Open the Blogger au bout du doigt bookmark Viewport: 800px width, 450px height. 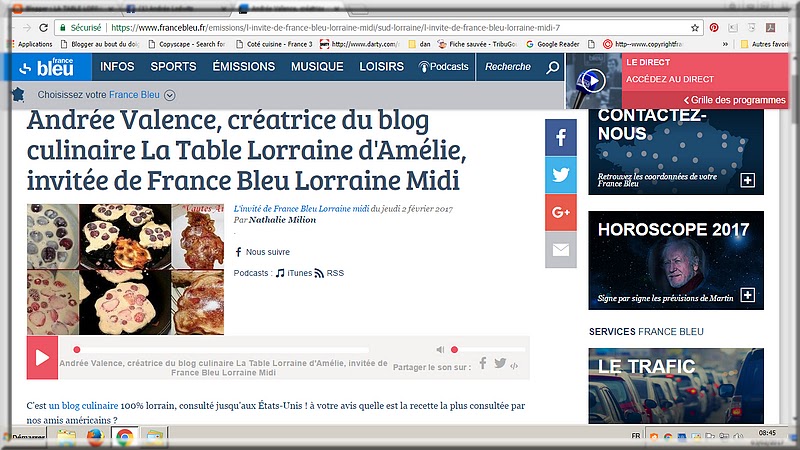click(99, 44)
